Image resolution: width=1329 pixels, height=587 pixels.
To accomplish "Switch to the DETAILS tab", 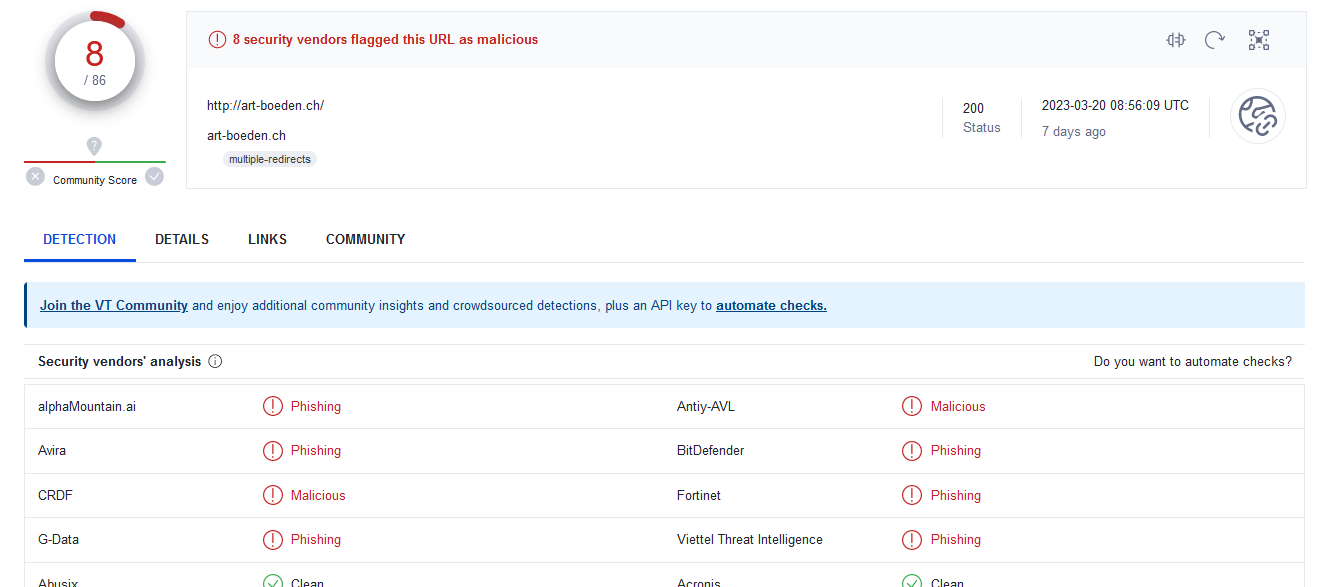I will [182, 240].
